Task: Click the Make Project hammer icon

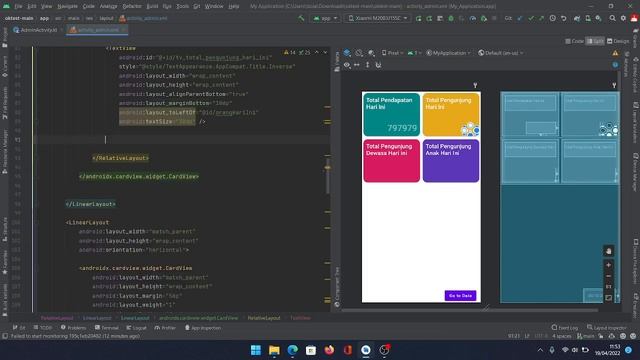Action: 301,18
